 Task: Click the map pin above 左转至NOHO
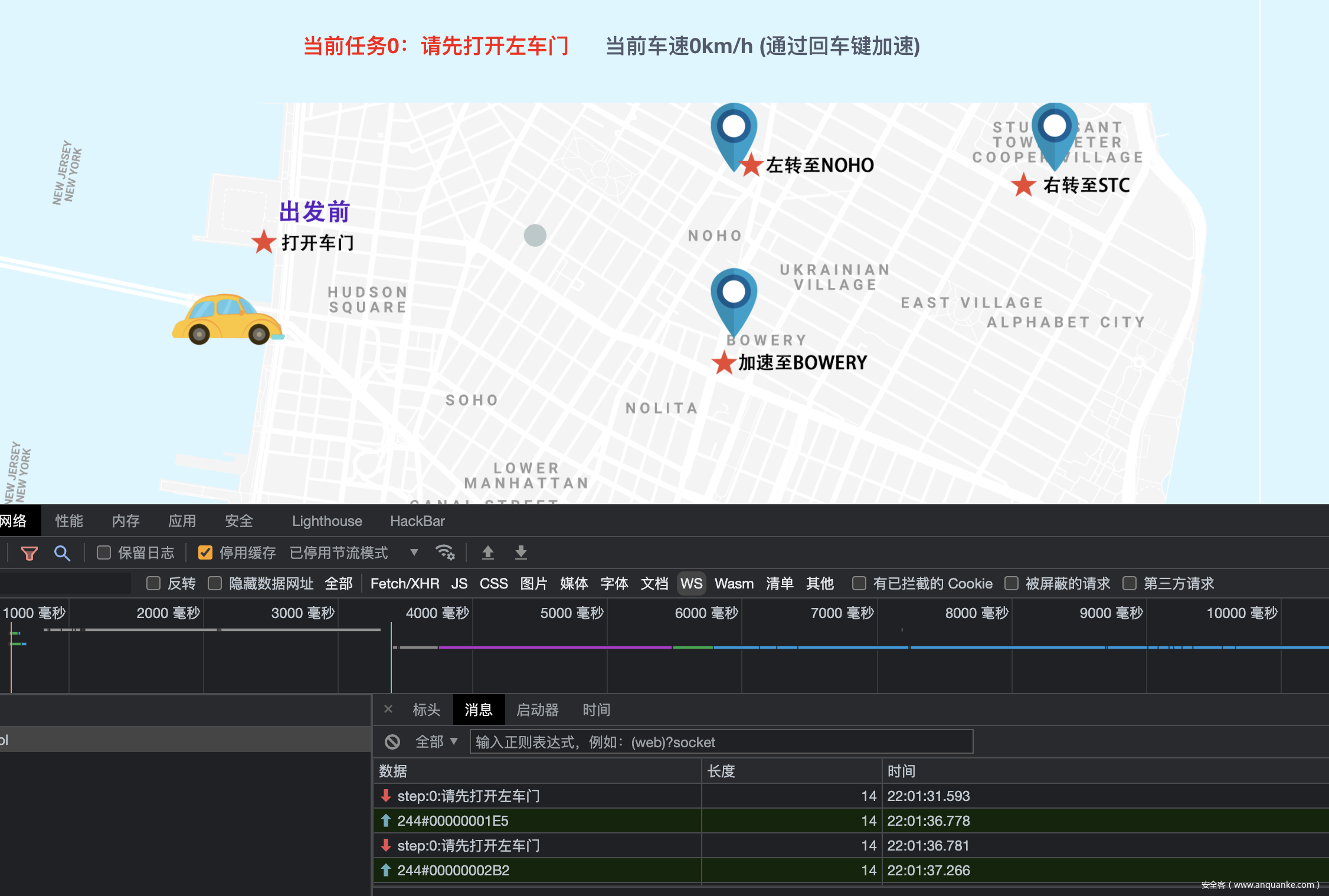pyautogui.click(x=734, y=134)
